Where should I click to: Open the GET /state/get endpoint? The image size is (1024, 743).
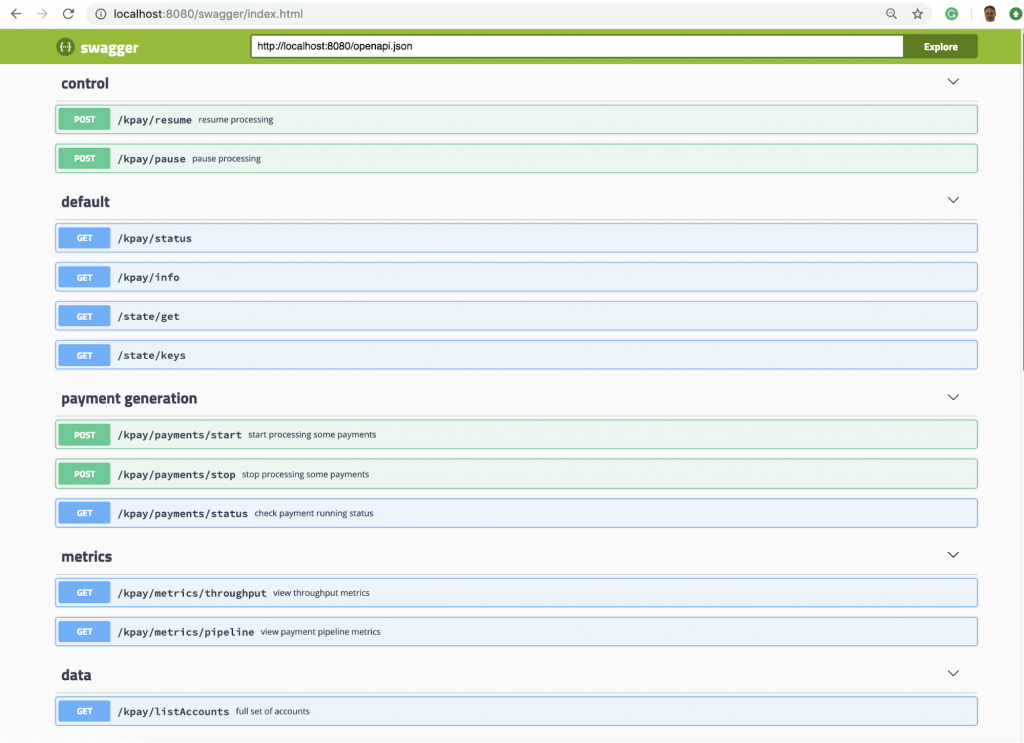click(x=516, y=316)
